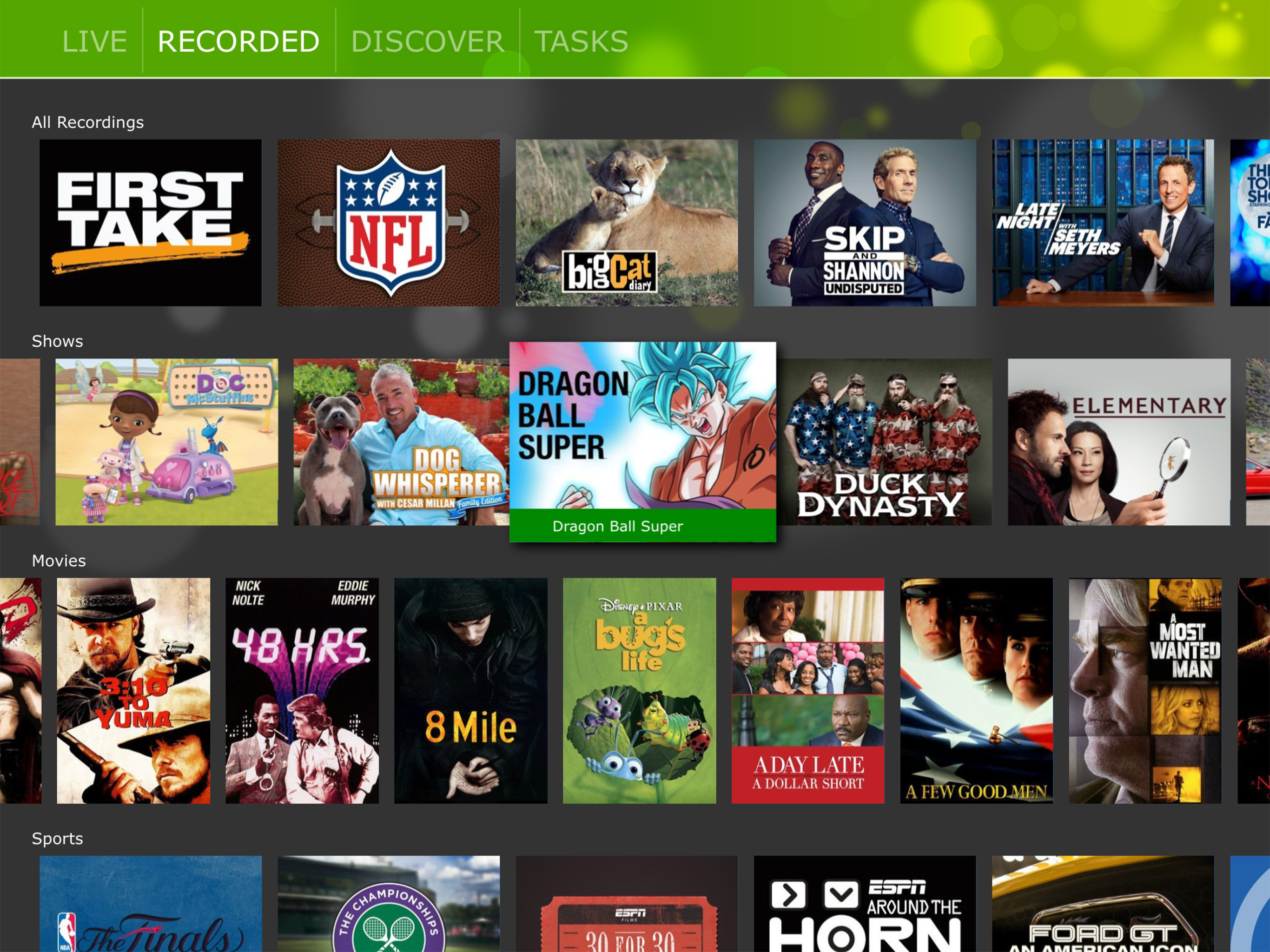
Task: Open A Most Wanted Man movie
Action: [x=1145, y=691]
